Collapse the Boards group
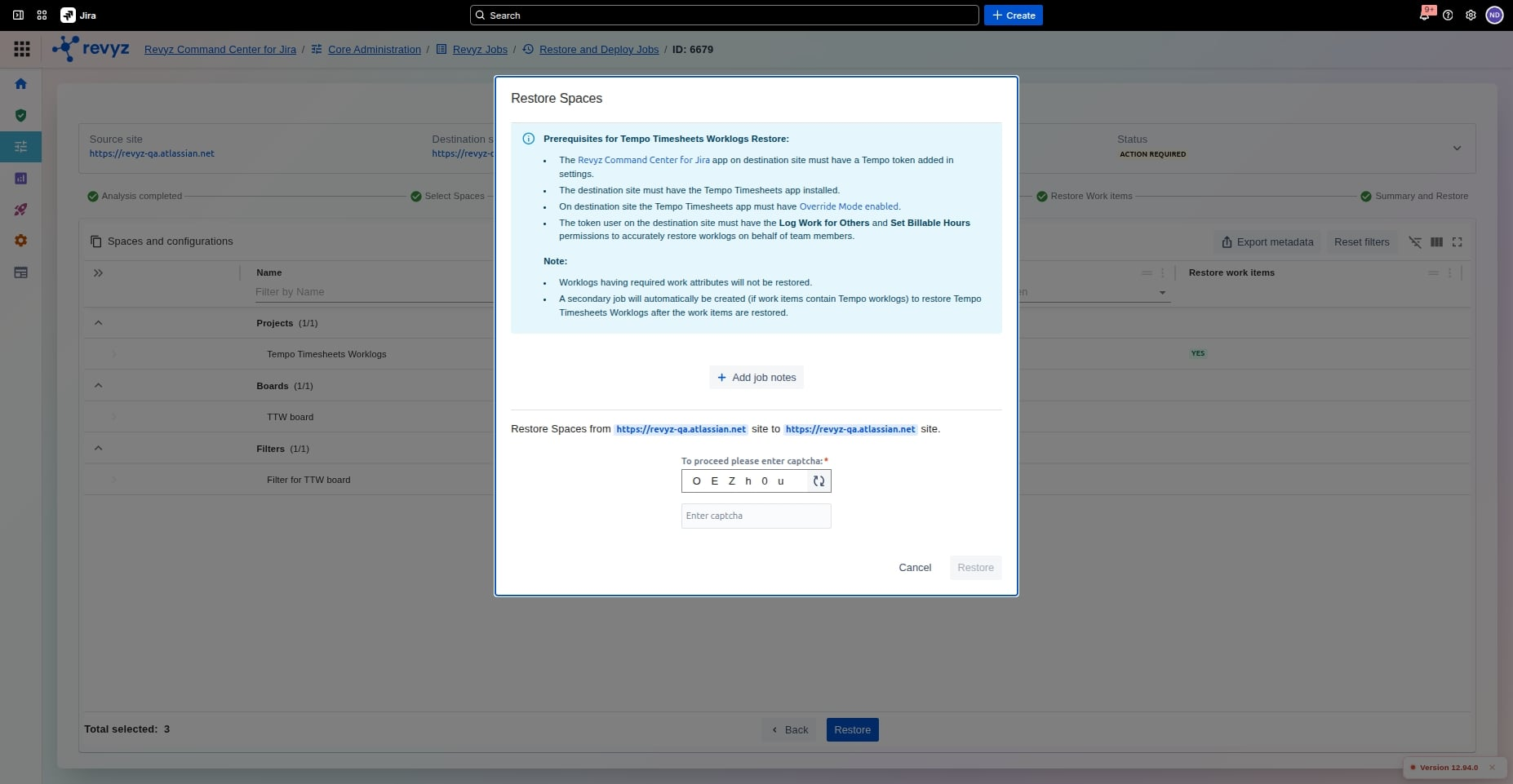This screenshot has width=1513, height=784. click(99, 386)
